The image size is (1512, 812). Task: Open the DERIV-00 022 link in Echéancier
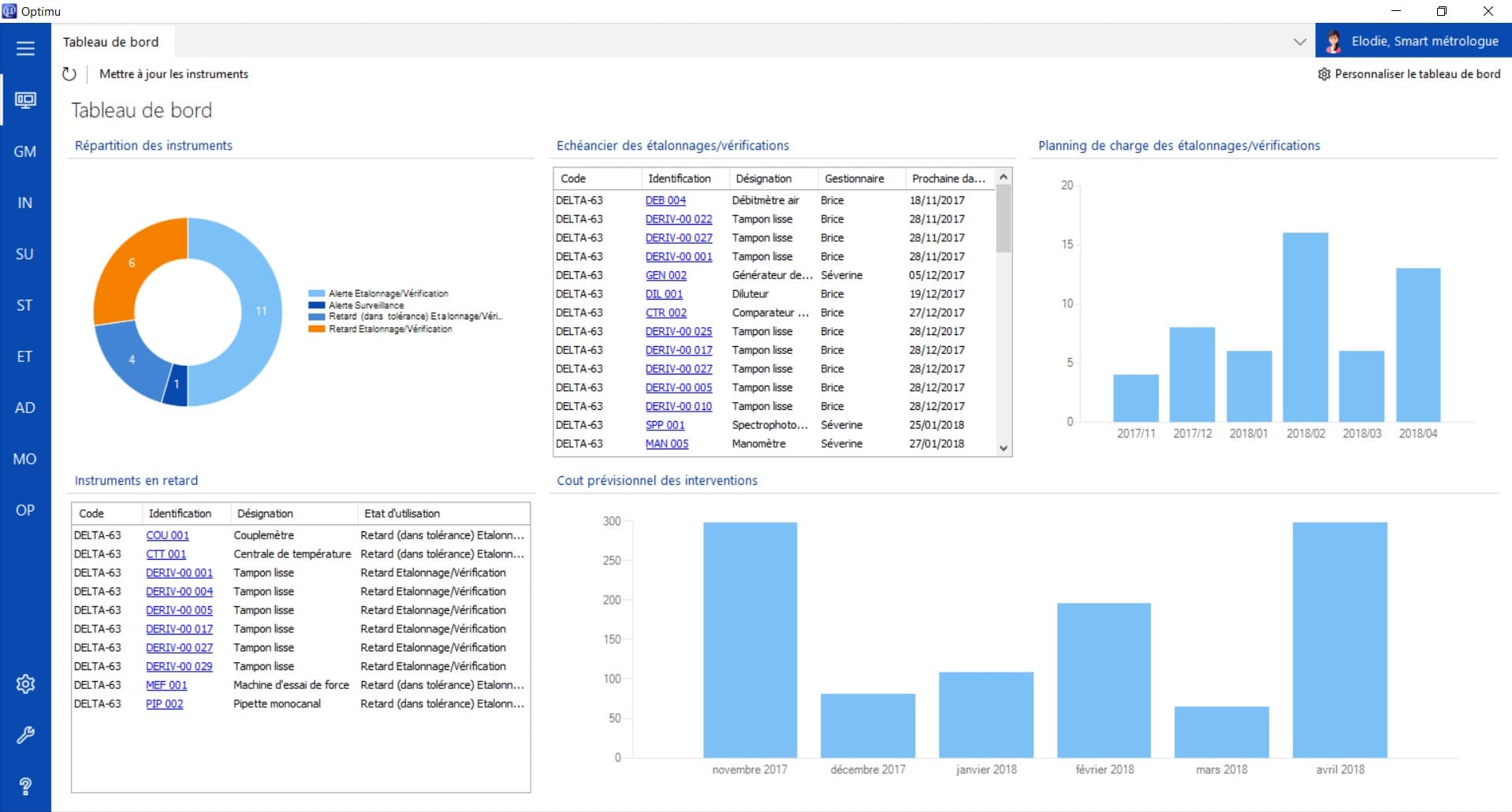click(679, 219)
